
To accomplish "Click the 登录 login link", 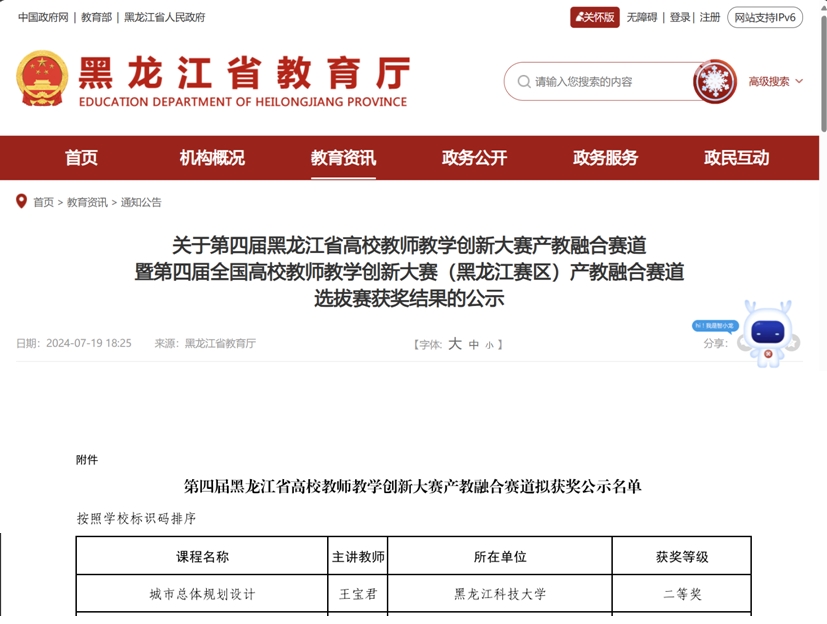I will pos(680,17).
